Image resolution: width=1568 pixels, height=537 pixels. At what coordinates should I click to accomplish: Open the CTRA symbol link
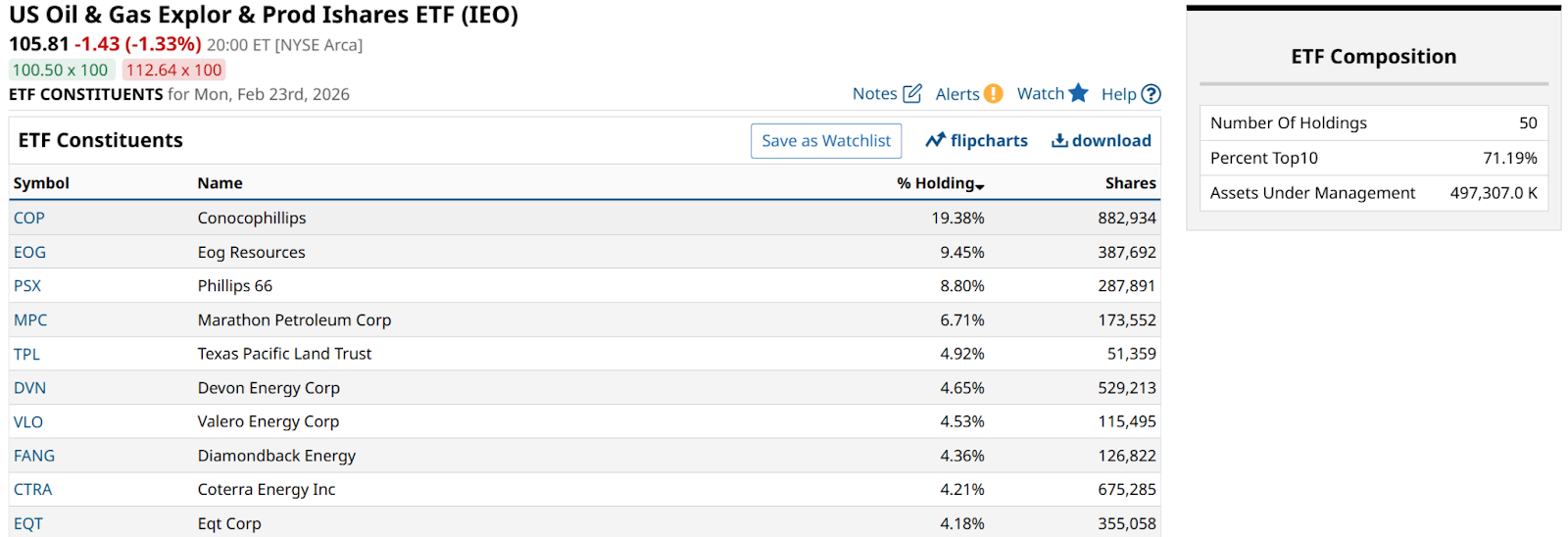[x=33, y=489]
